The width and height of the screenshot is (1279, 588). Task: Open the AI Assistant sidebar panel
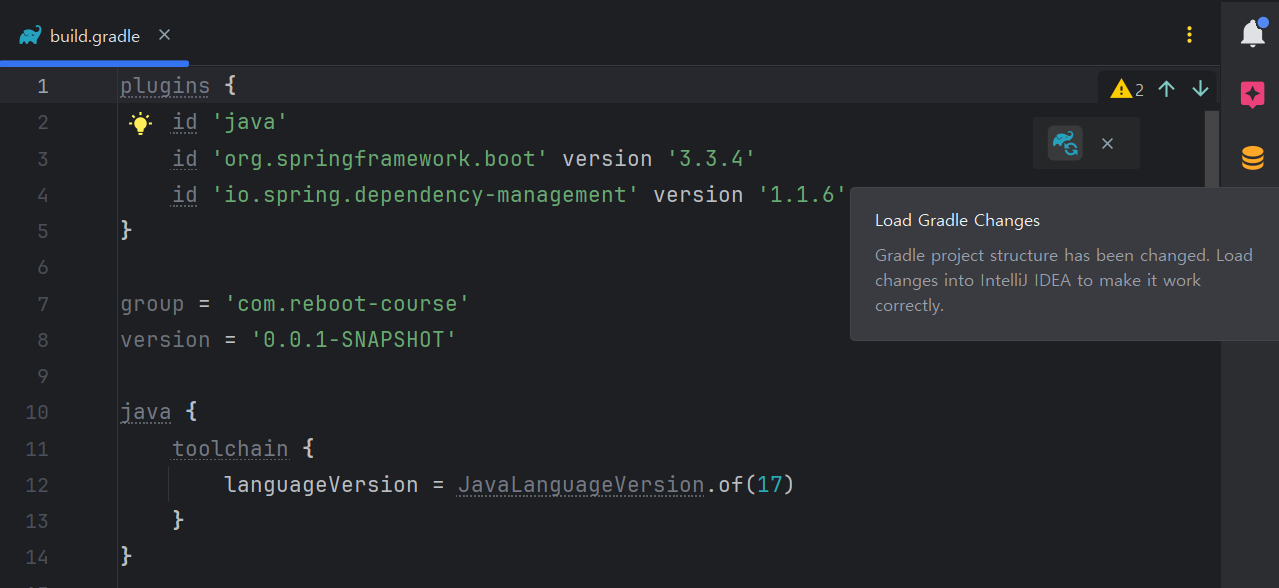coord(1251,95)
